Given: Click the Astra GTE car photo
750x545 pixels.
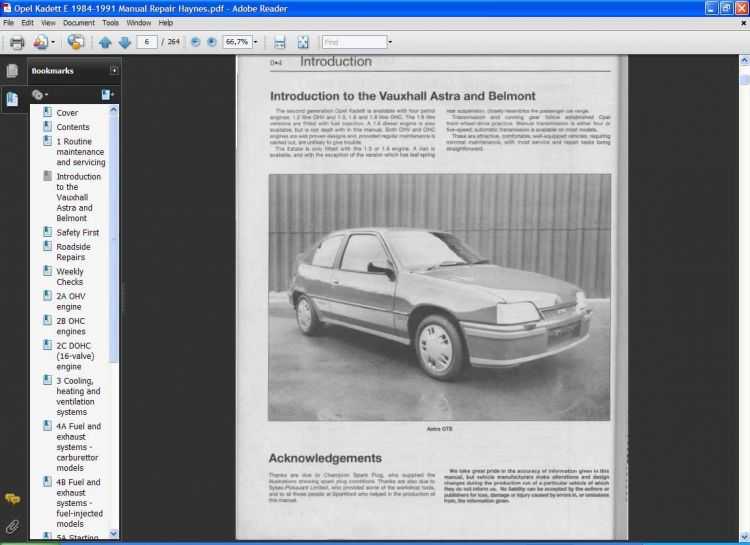Looking at the screenshot, I should click(439, 297).
